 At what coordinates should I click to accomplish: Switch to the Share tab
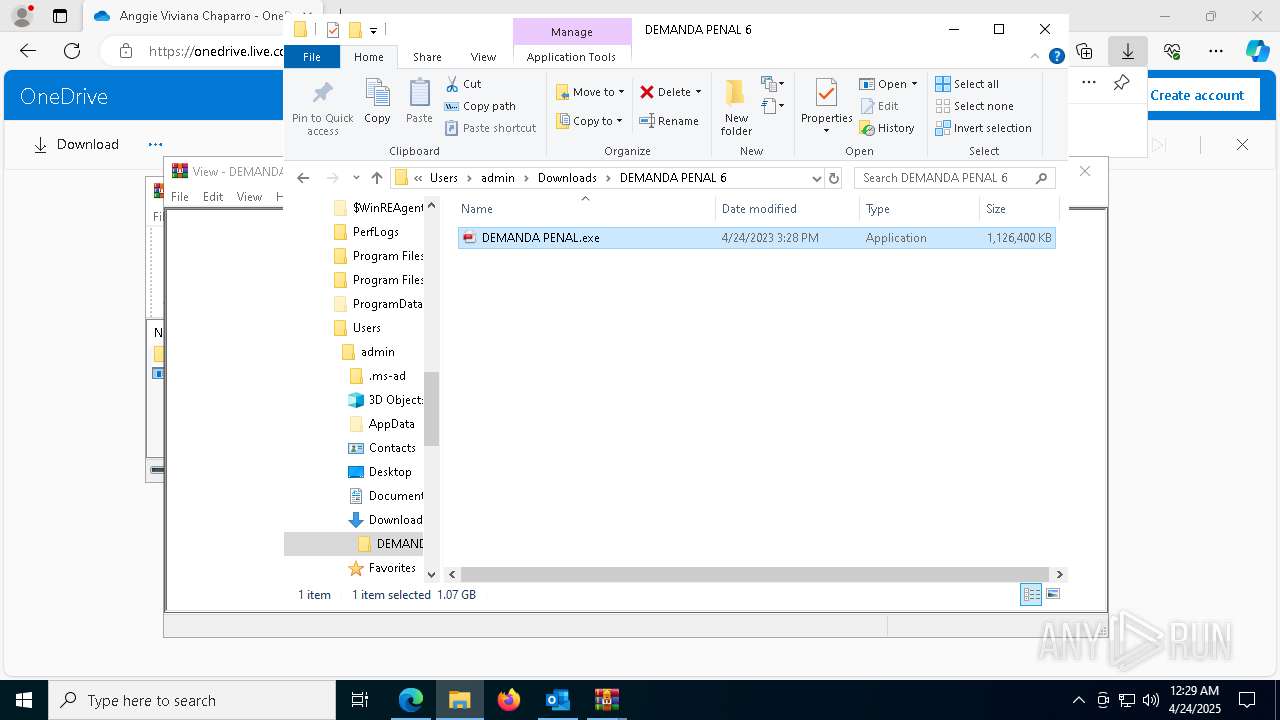pos(427,57)
